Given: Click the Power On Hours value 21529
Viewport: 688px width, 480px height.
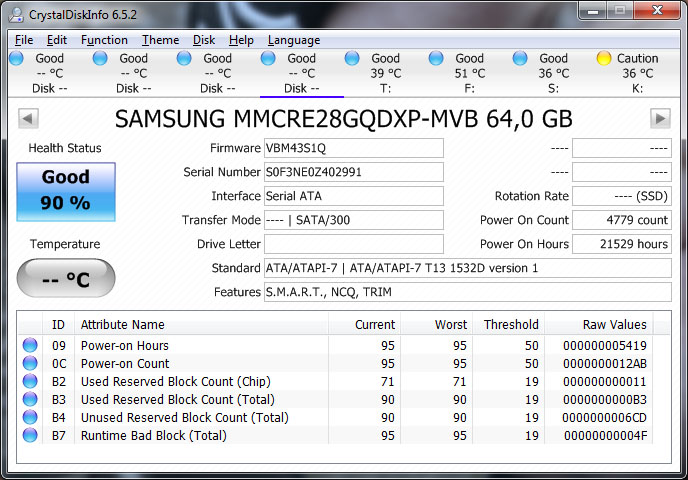Looking at the screenshot, I should click(622, 244).
